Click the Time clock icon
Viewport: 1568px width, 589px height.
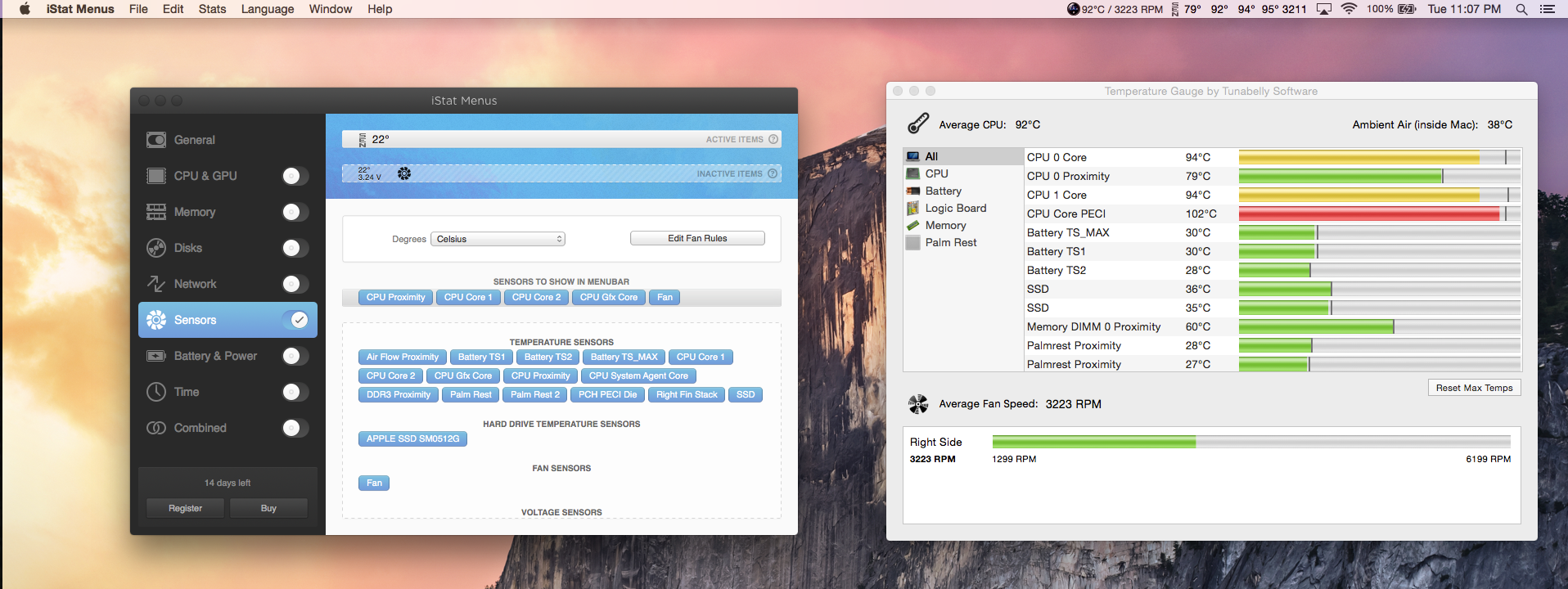point(156,392)
